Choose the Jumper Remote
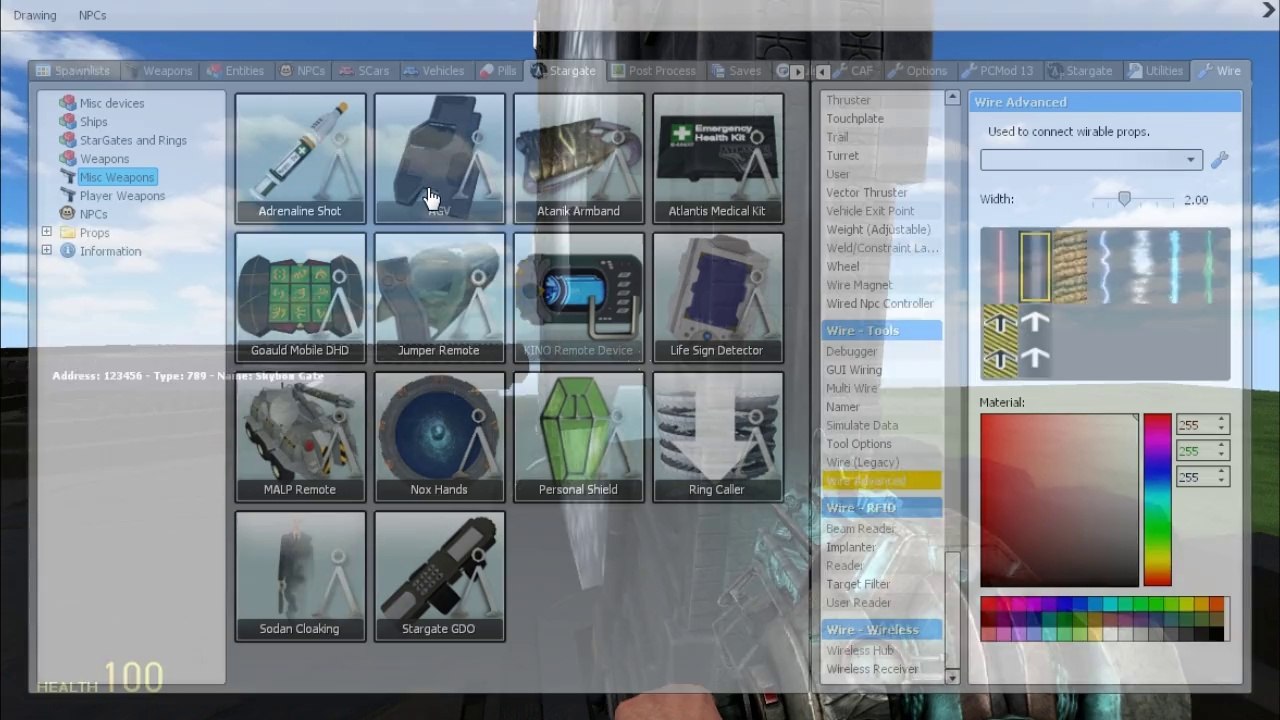Screen dimensions: 1280x720 pyautogui.click(x=439, y=297)
